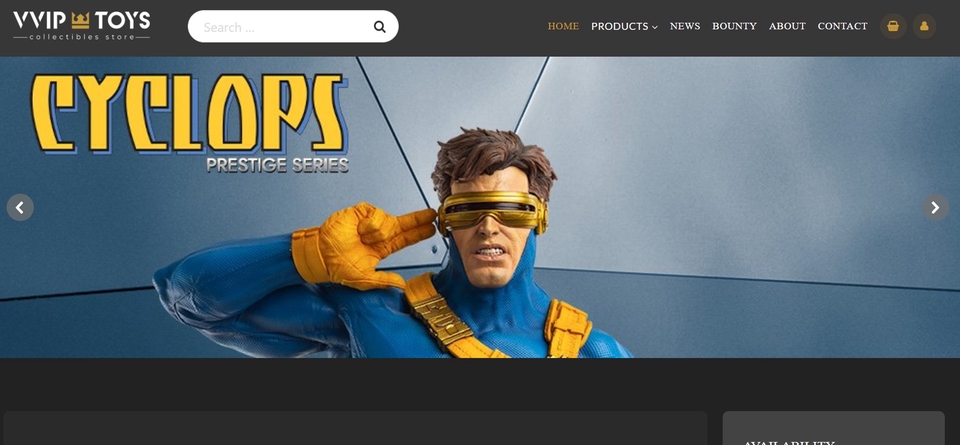The height and width of the screenshot is (445, 960).
Task: Open the BOUNTY page
Action: (734, 26)
